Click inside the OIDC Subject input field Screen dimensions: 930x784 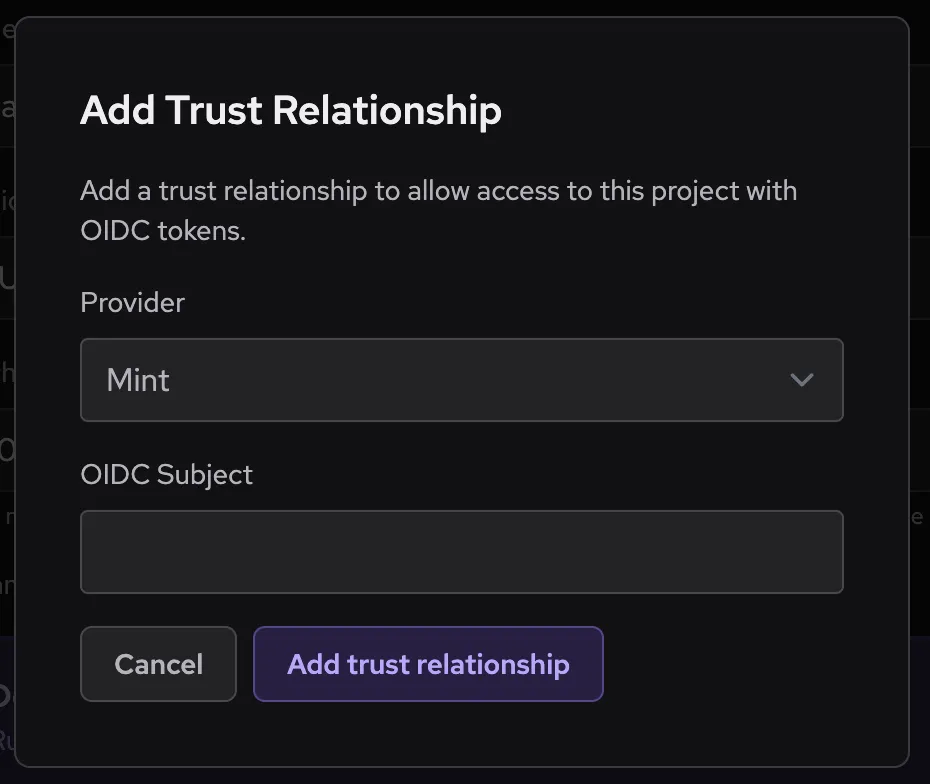pos(462,551)
